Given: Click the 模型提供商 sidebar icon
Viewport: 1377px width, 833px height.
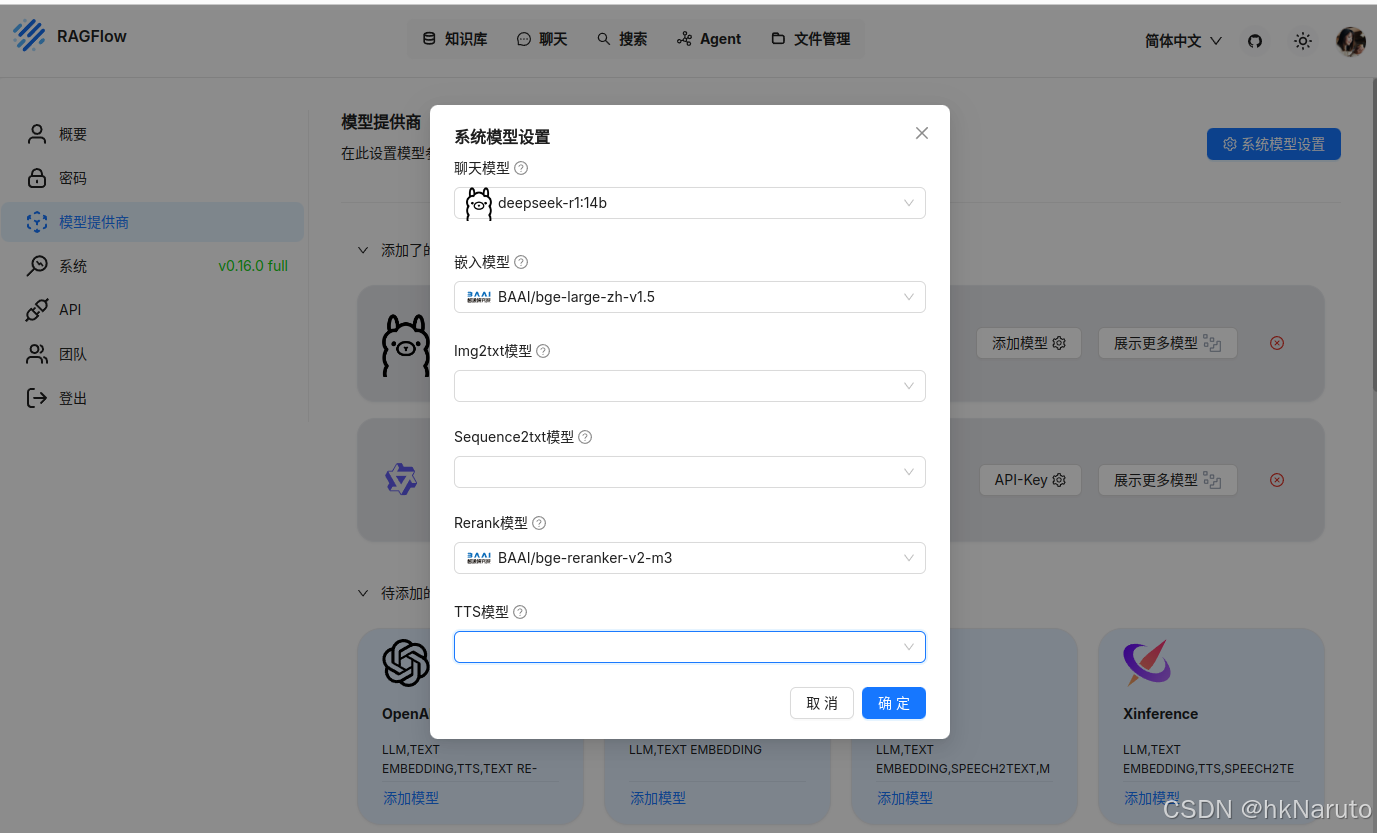Looking at the screenshot, I should [37, 222].
